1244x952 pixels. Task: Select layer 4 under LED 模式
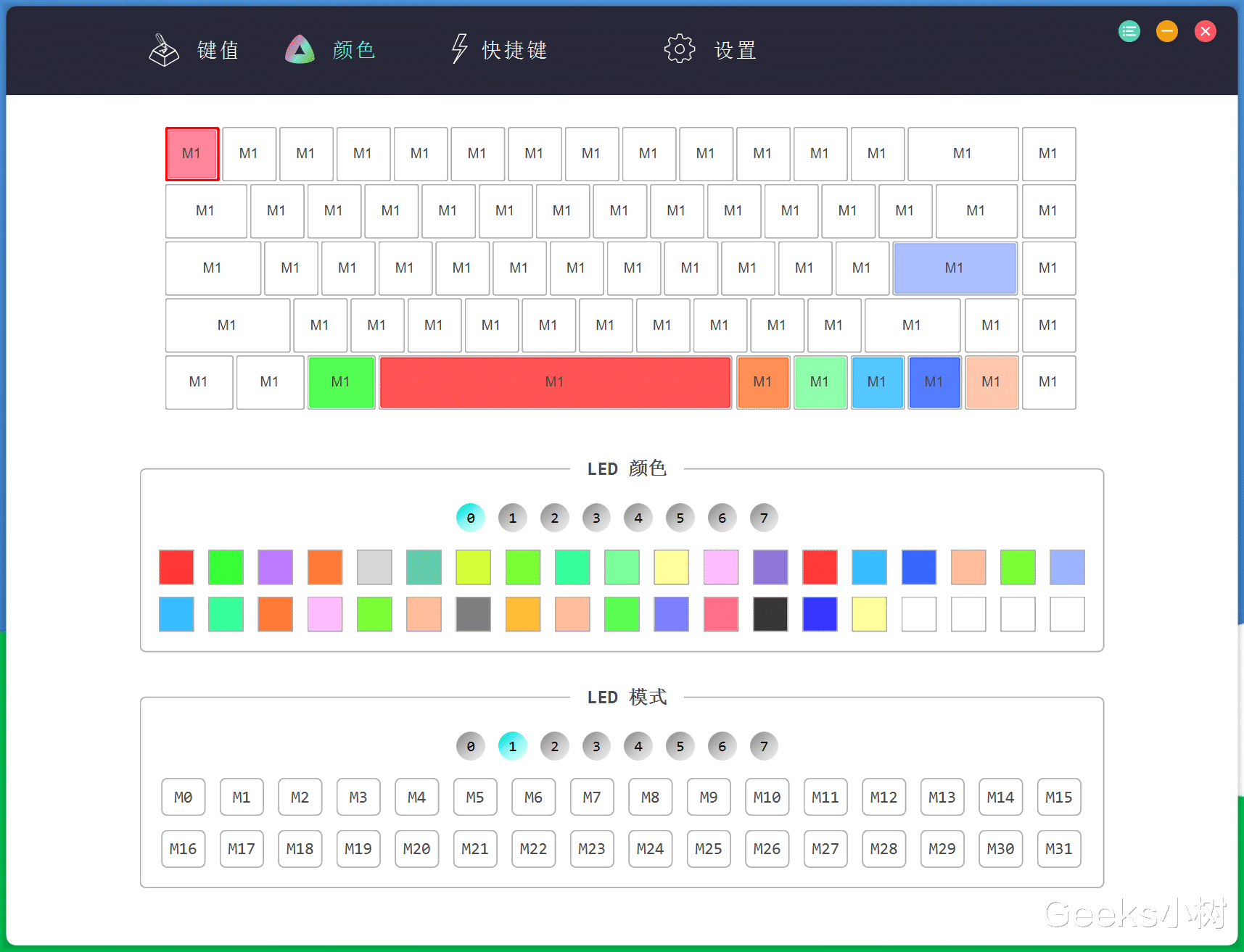(638, 745)
